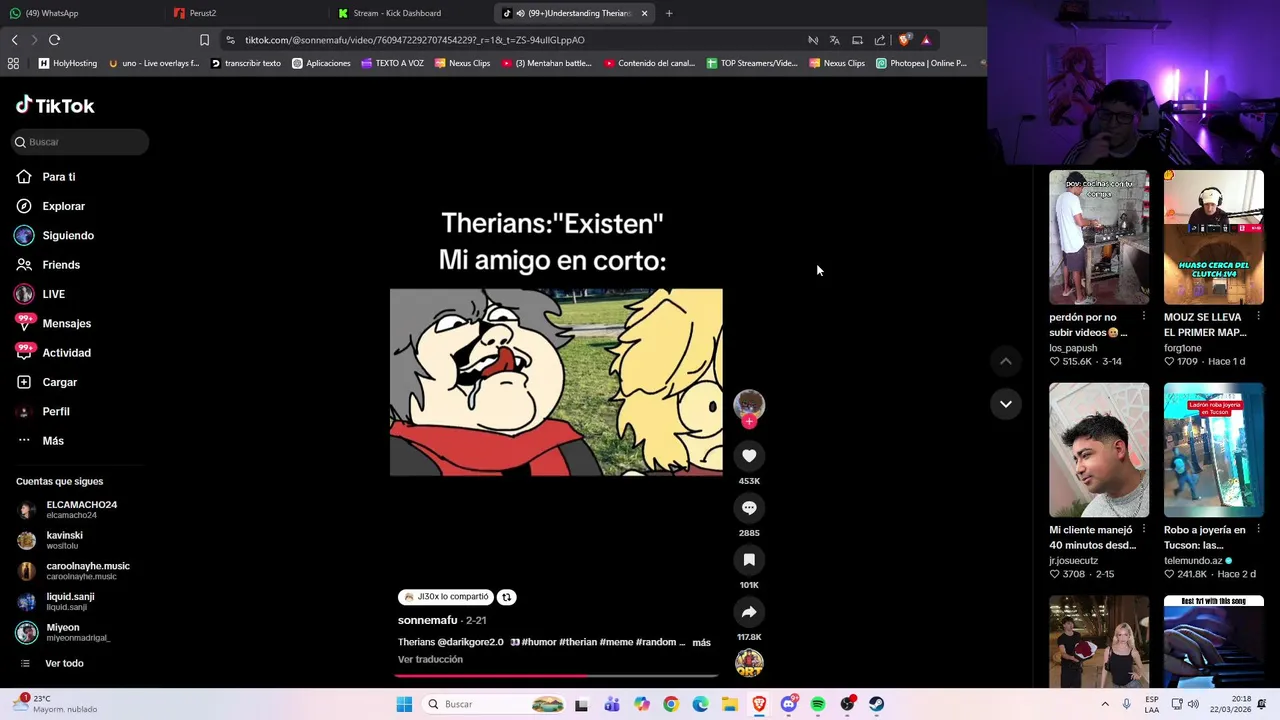Click the TikTok logo
1280x720 pixels.
[55, 105]
